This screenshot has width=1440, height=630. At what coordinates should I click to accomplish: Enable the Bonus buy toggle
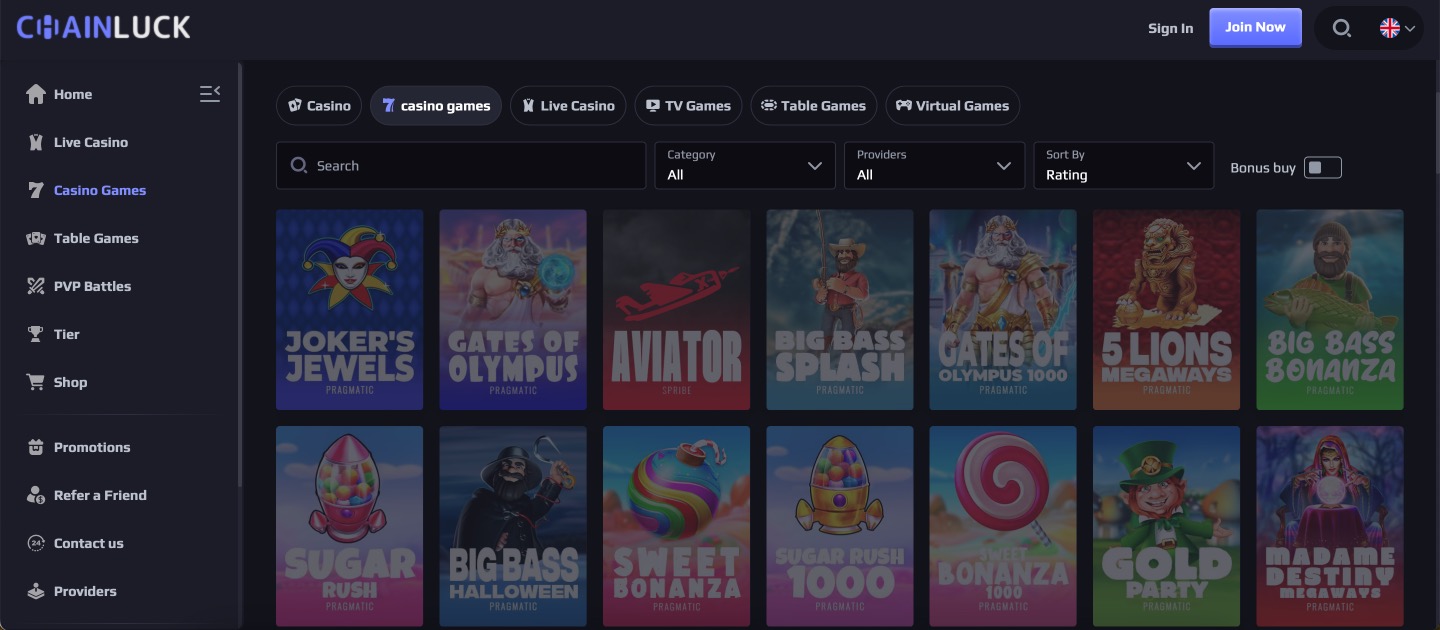point(1323,168)
